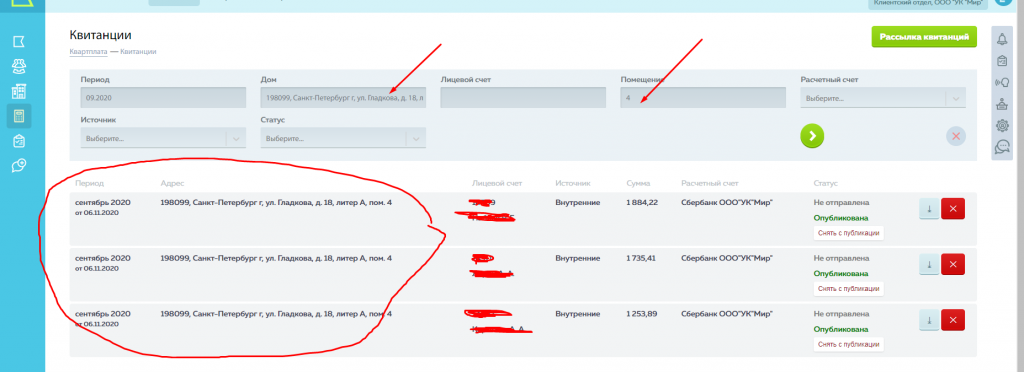The height and width of the screenshot is (372, 1024).
Task: Focus the Лицевой счет input field
Action: (x=523, y=98)
